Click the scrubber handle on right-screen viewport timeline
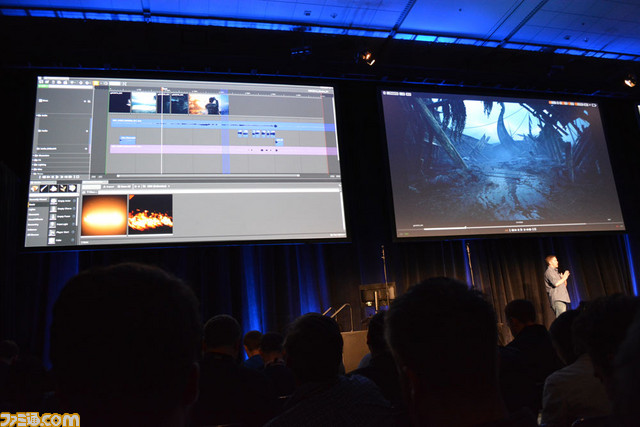 click(465, 228)
